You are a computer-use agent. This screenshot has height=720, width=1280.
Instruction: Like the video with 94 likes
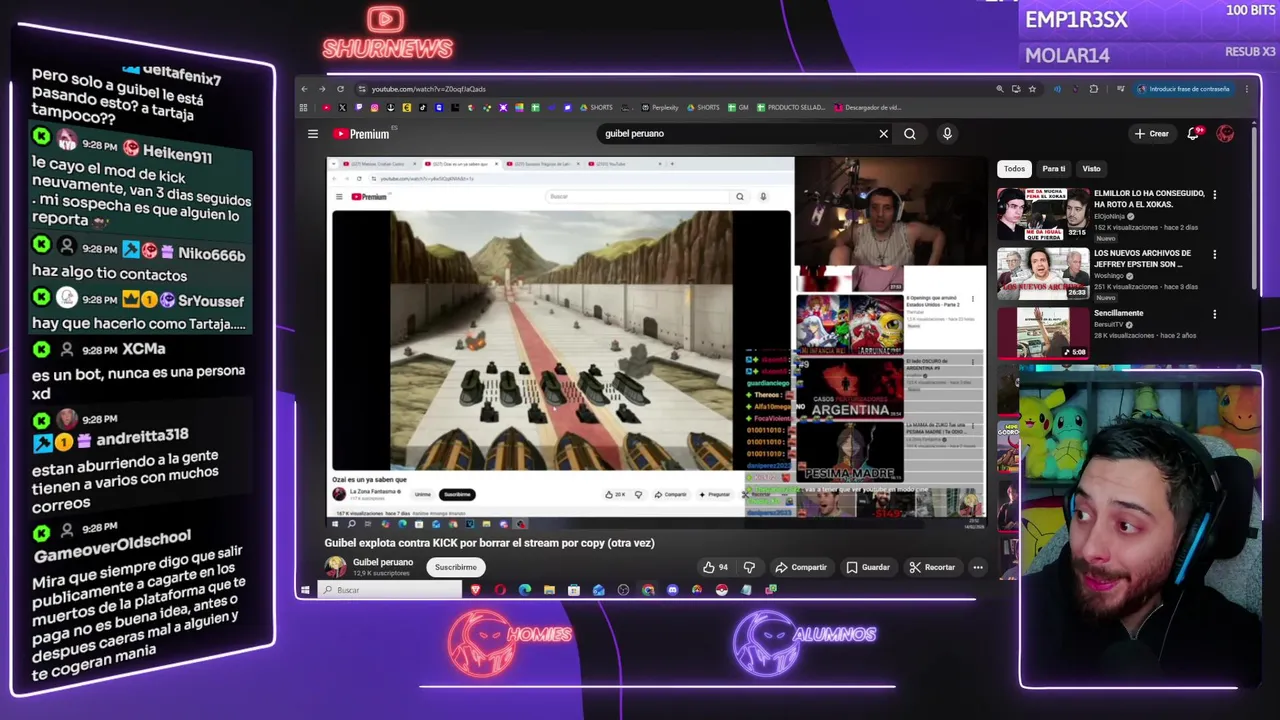tap(715, 567)
